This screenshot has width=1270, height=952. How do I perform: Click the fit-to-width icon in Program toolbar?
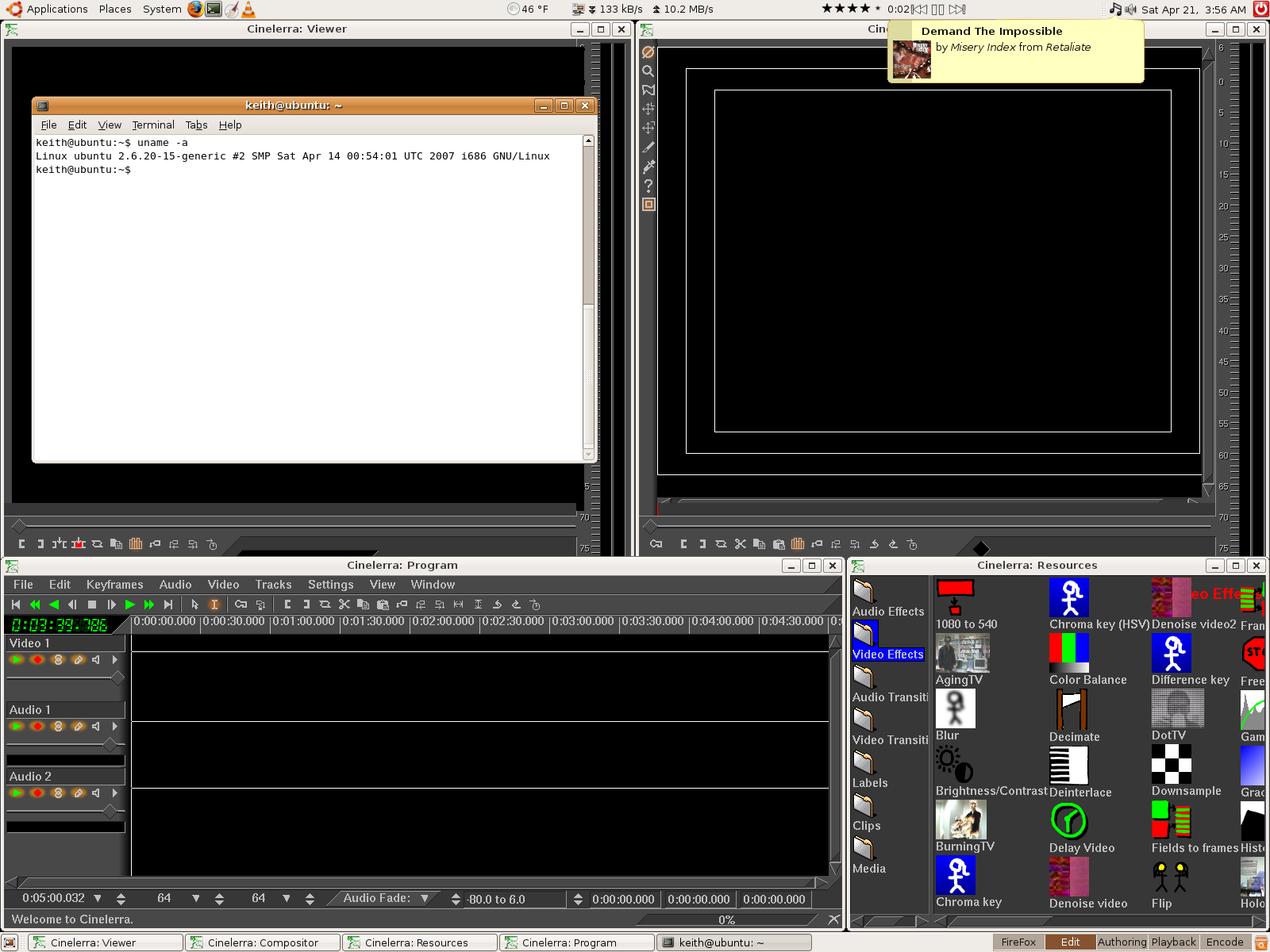[x=459, y=605]
